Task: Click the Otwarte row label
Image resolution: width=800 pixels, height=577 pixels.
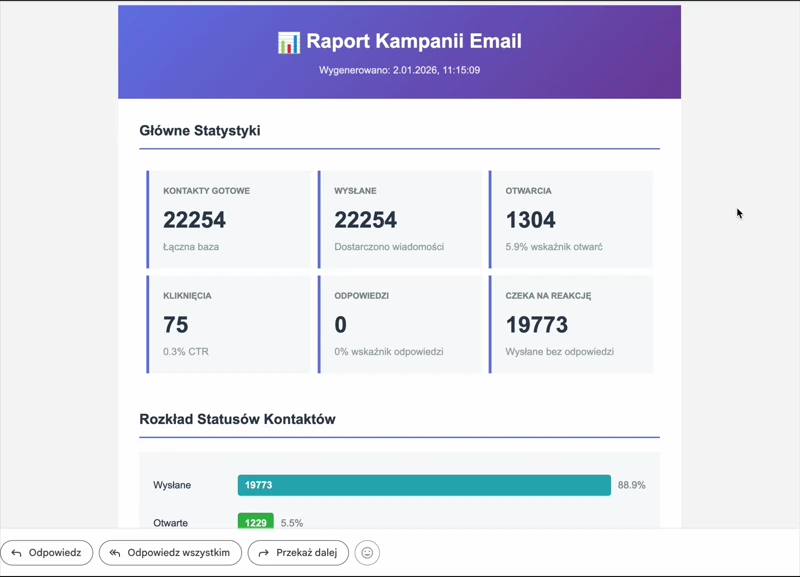Action: (171, 523)
